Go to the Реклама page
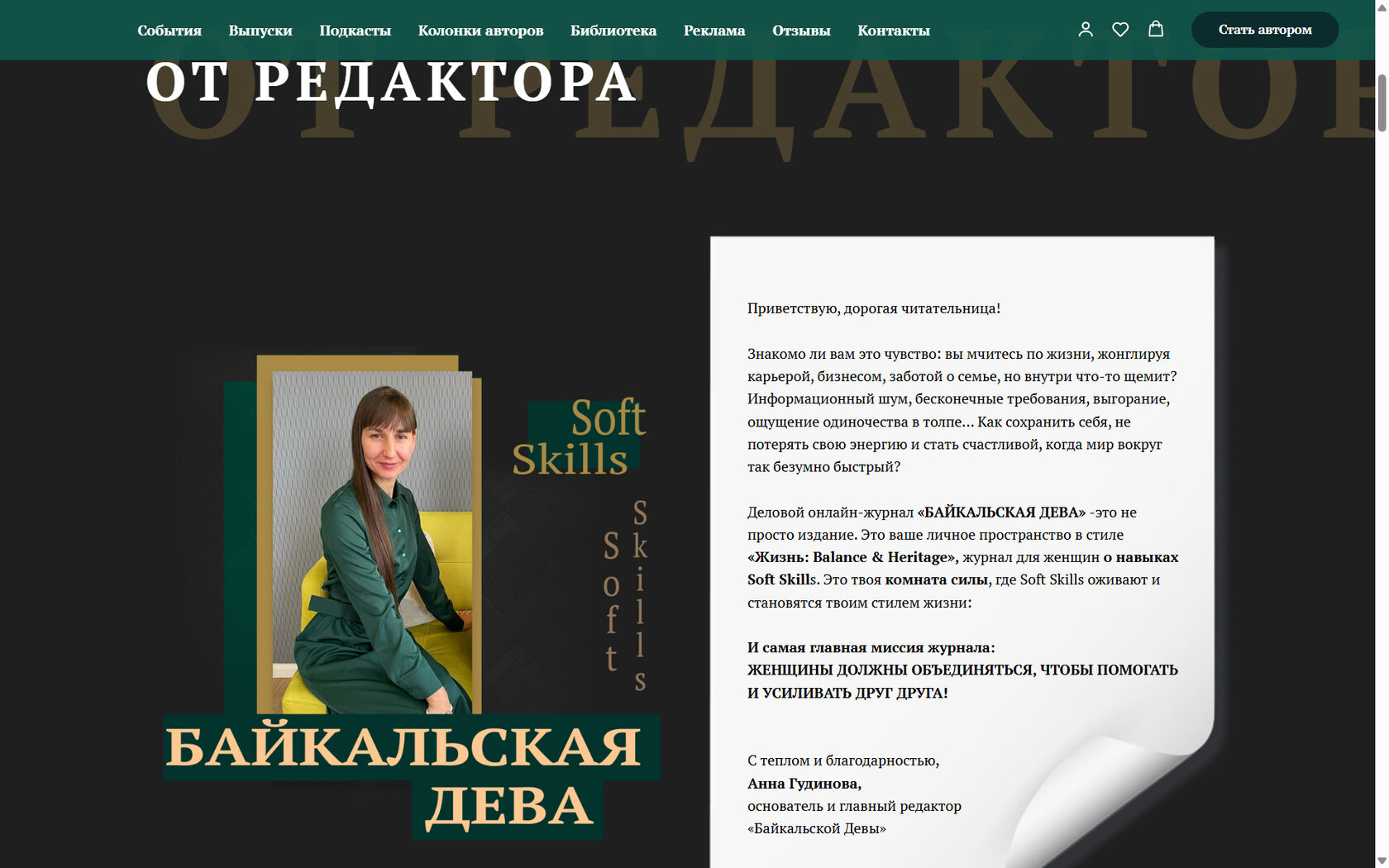This screenshot has height=868, width=1389. (x=714, y=31)
